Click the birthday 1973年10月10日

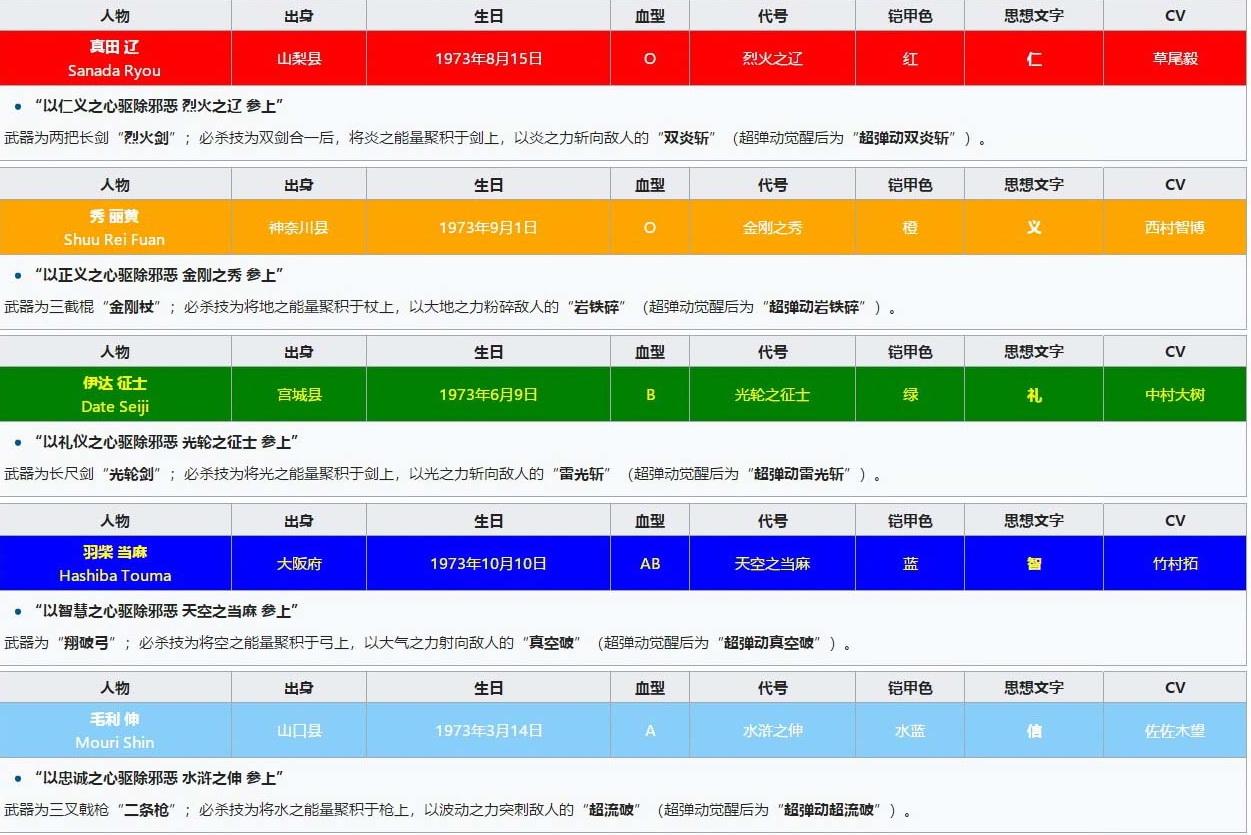pyautogui.click(x=488, y=563)
